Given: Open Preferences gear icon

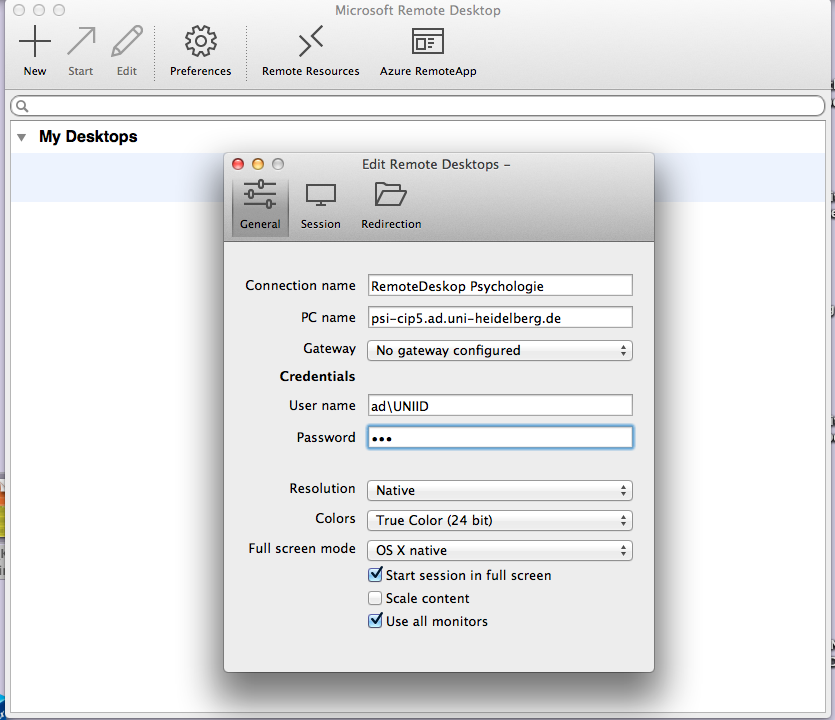Looking at the screenshot, I should pyautogui.click(x=201, y=41).
